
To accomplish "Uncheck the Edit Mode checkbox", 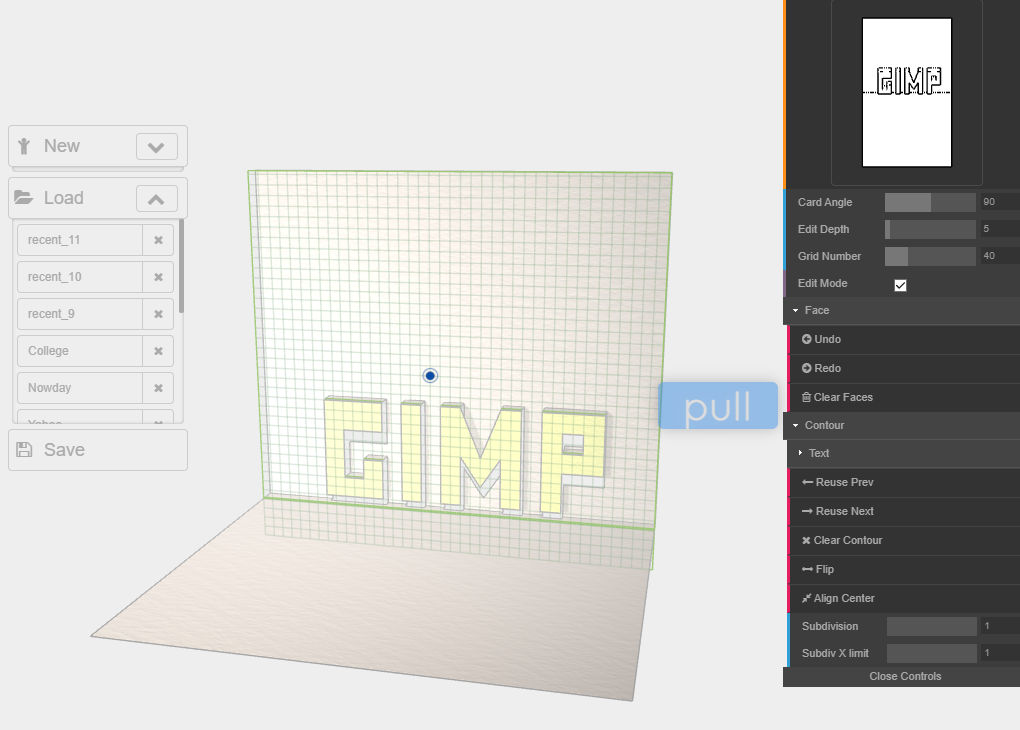I will click(x=900, y=285).
